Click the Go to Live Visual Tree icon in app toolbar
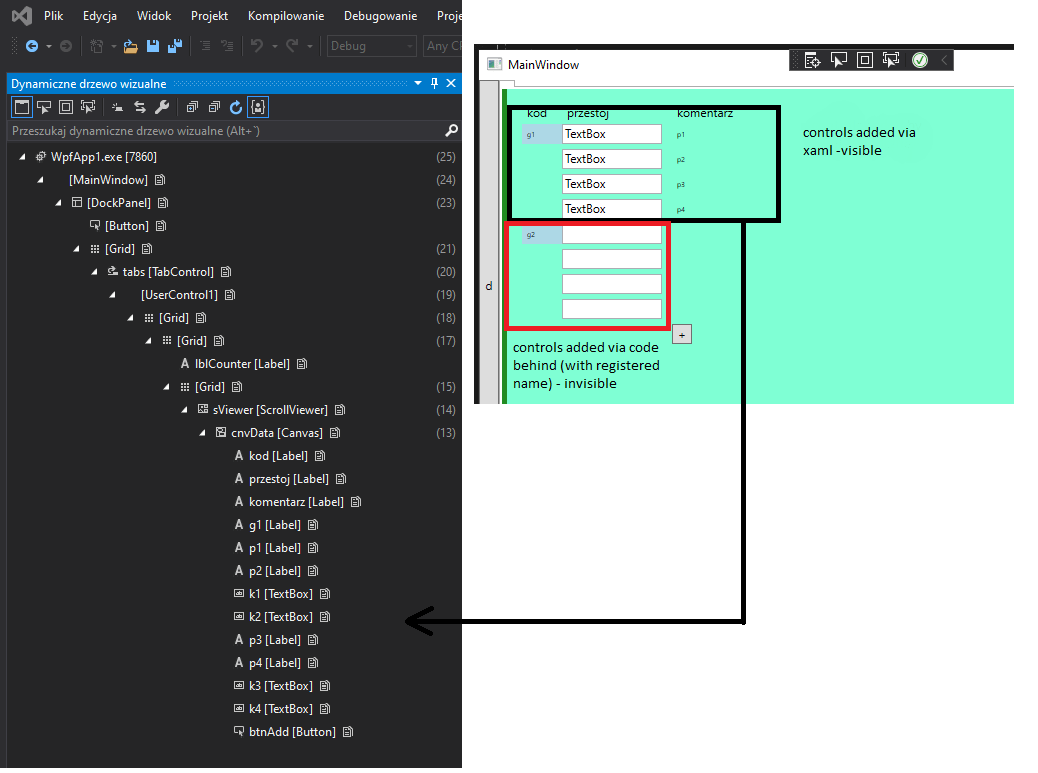Screen dimensions: 1038x773 click(x=812, y=61)
